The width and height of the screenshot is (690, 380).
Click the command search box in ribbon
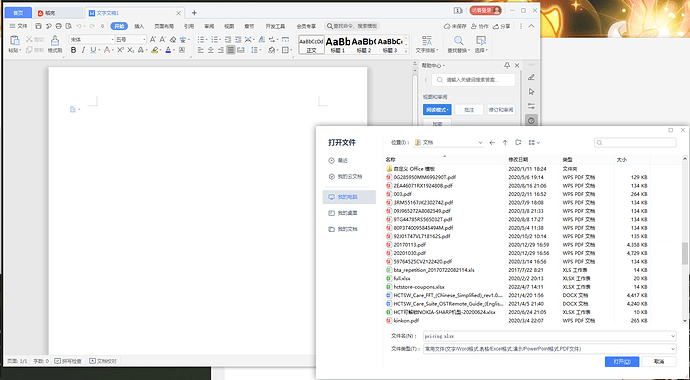click(x=352, y=26)
